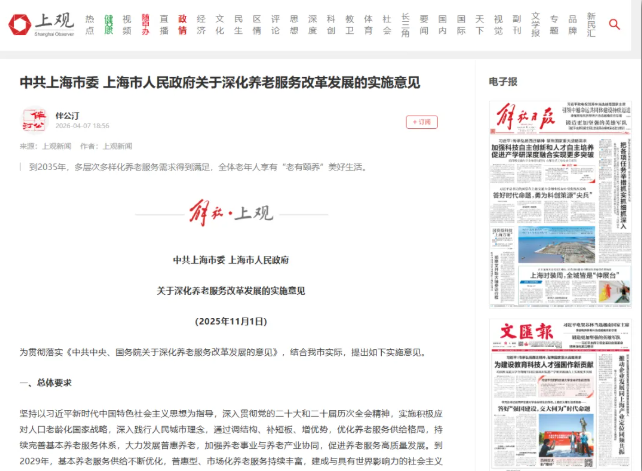The image size is (642, 471).
Task: Open the 品牌 navigation item
Action: pos(573,25)
